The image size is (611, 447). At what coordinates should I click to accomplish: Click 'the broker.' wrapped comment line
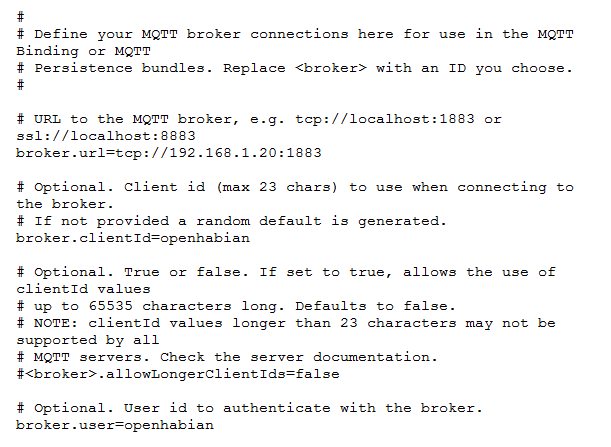coord(65,204)
